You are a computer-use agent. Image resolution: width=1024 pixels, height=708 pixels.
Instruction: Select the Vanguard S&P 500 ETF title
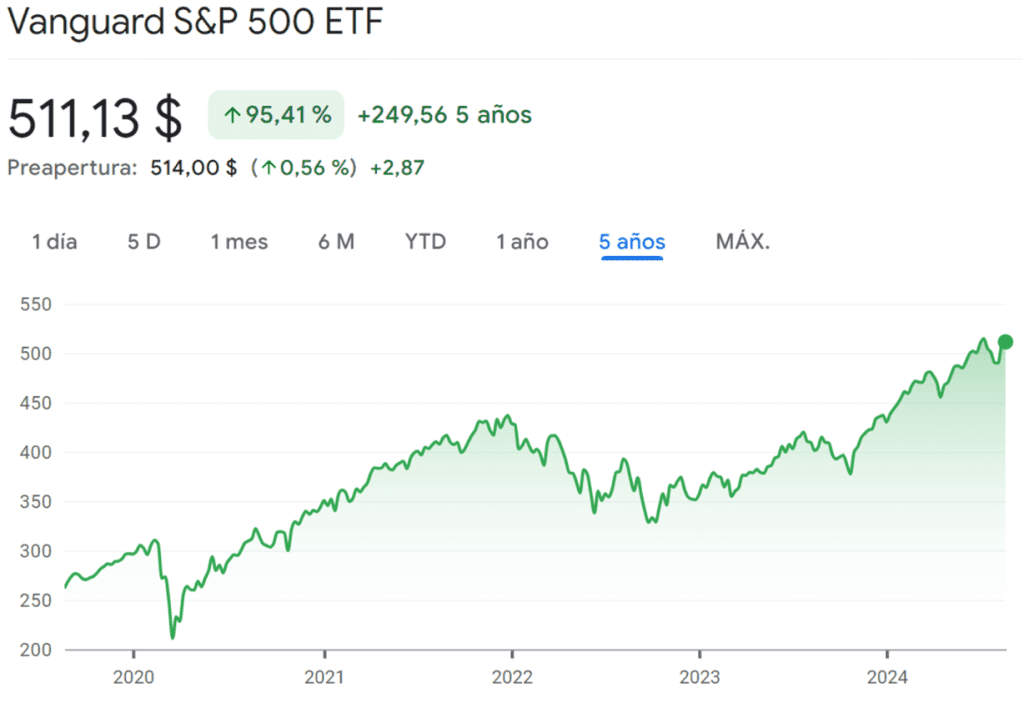[x=194, y=22]
